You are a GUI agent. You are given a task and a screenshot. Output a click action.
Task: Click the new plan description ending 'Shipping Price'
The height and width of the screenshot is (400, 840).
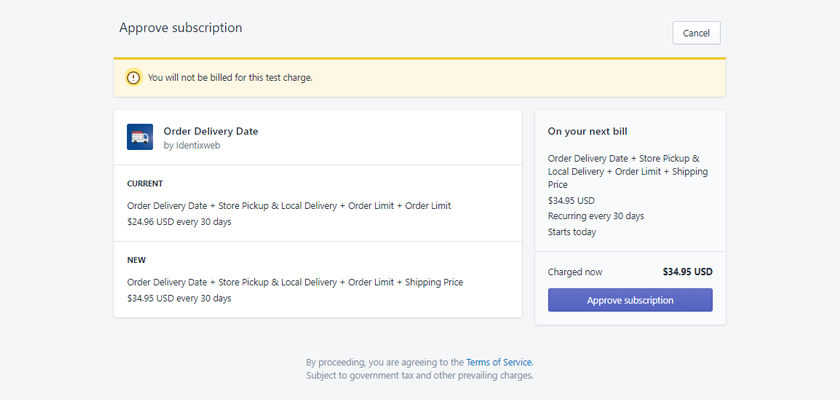tap(295, 282)
